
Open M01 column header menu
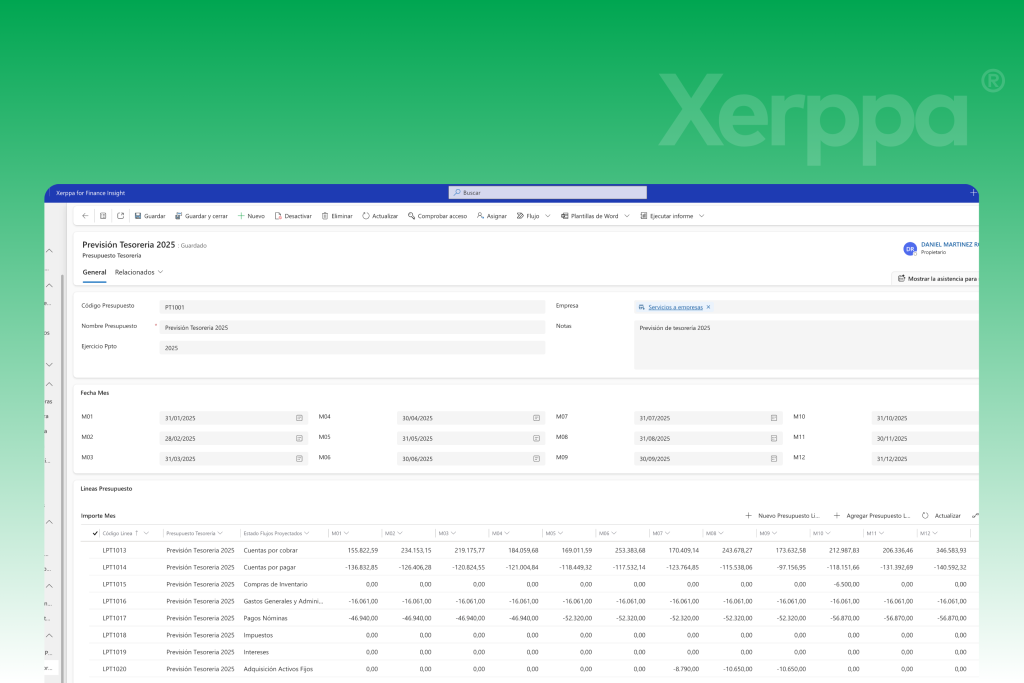[x=340, y=533]
